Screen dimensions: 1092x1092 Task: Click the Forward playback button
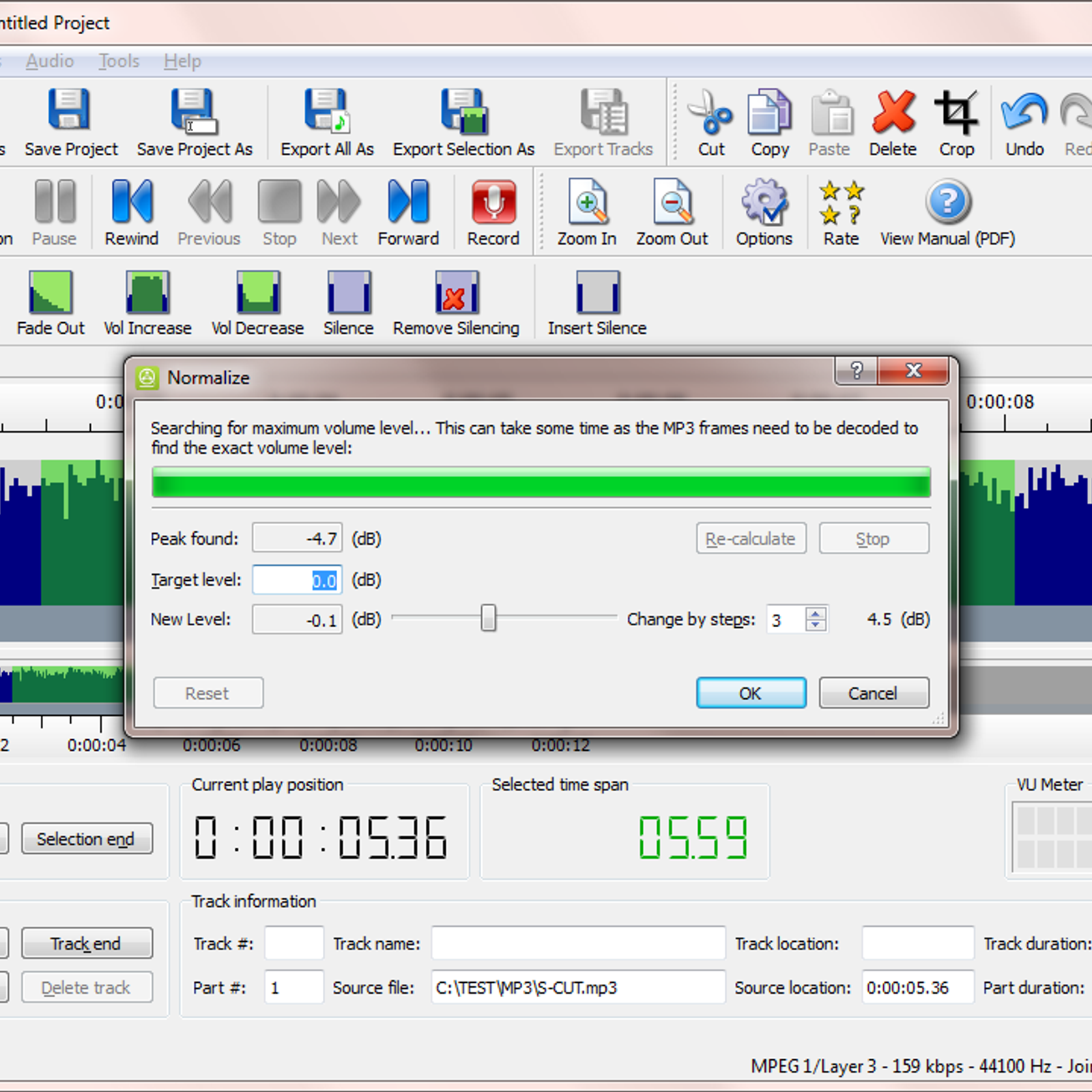click(408, 201)
